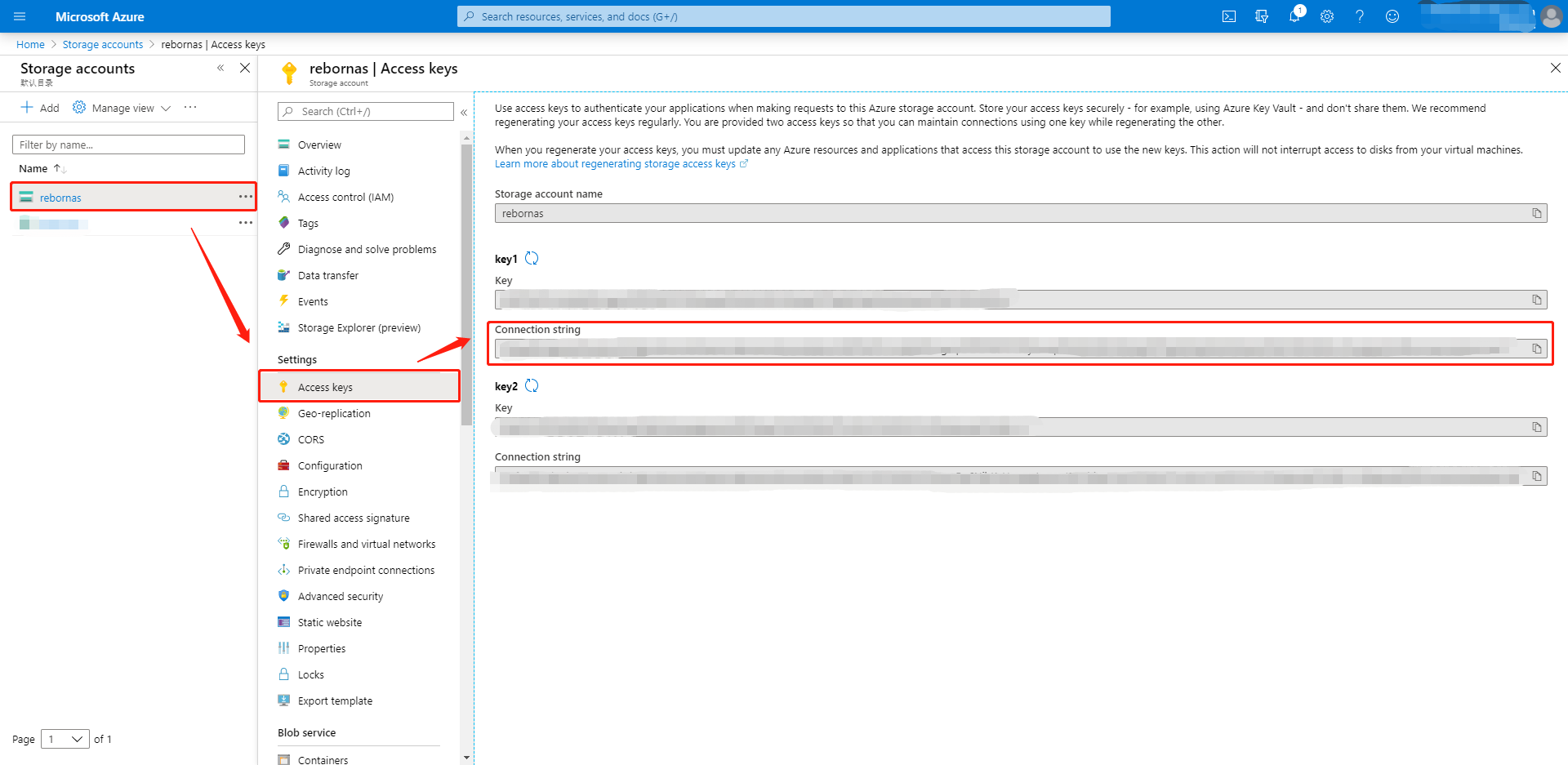Select Firewalls and virtual networks
1568x765 pixels.
[366, 544]
